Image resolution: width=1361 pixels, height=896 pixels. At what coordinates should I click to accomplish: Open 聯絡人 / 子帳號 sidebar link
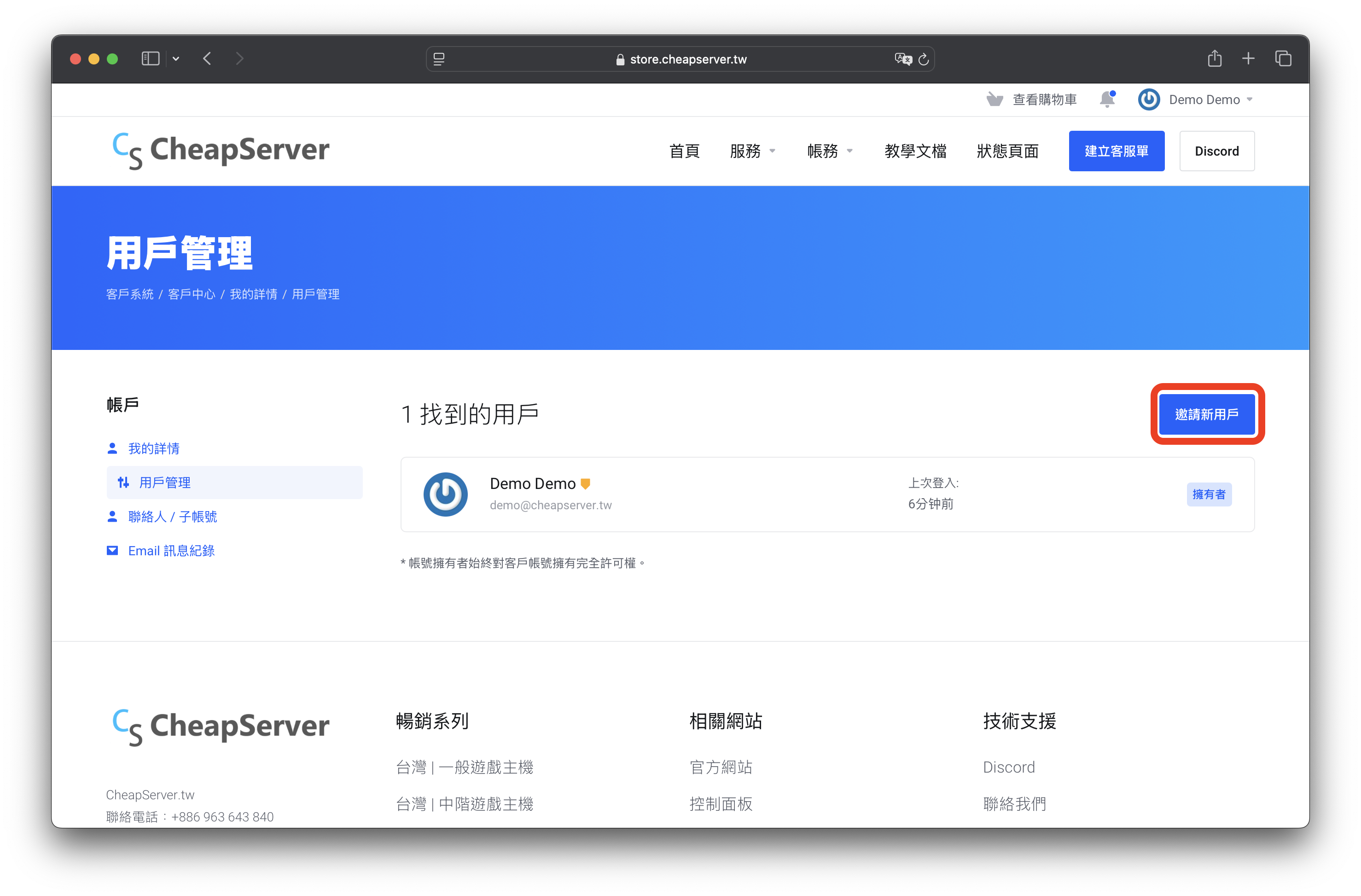(x=172, y=516)
